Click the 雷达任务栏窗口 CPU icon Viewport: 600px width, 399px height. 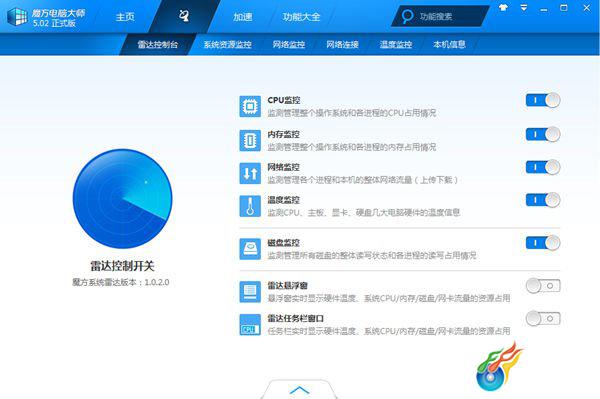tap(250, 325)
